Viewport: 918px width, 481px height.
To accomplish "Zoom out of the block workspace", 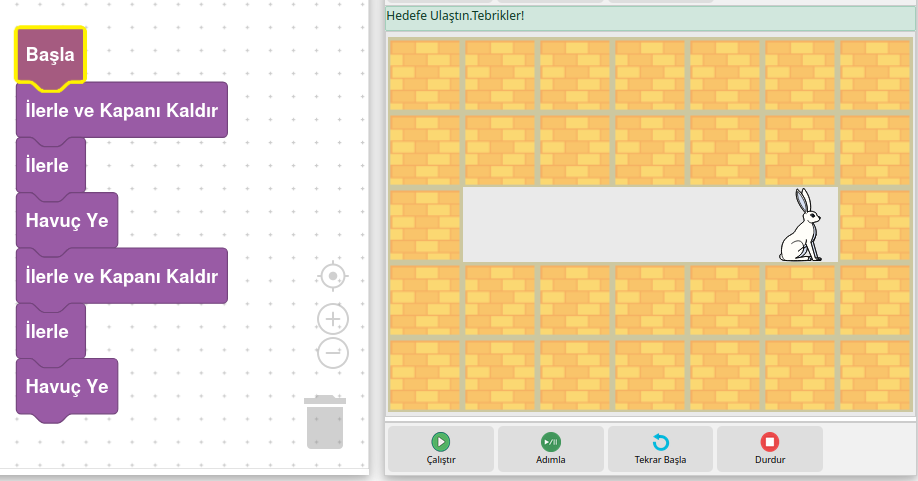I will (333, 352).
